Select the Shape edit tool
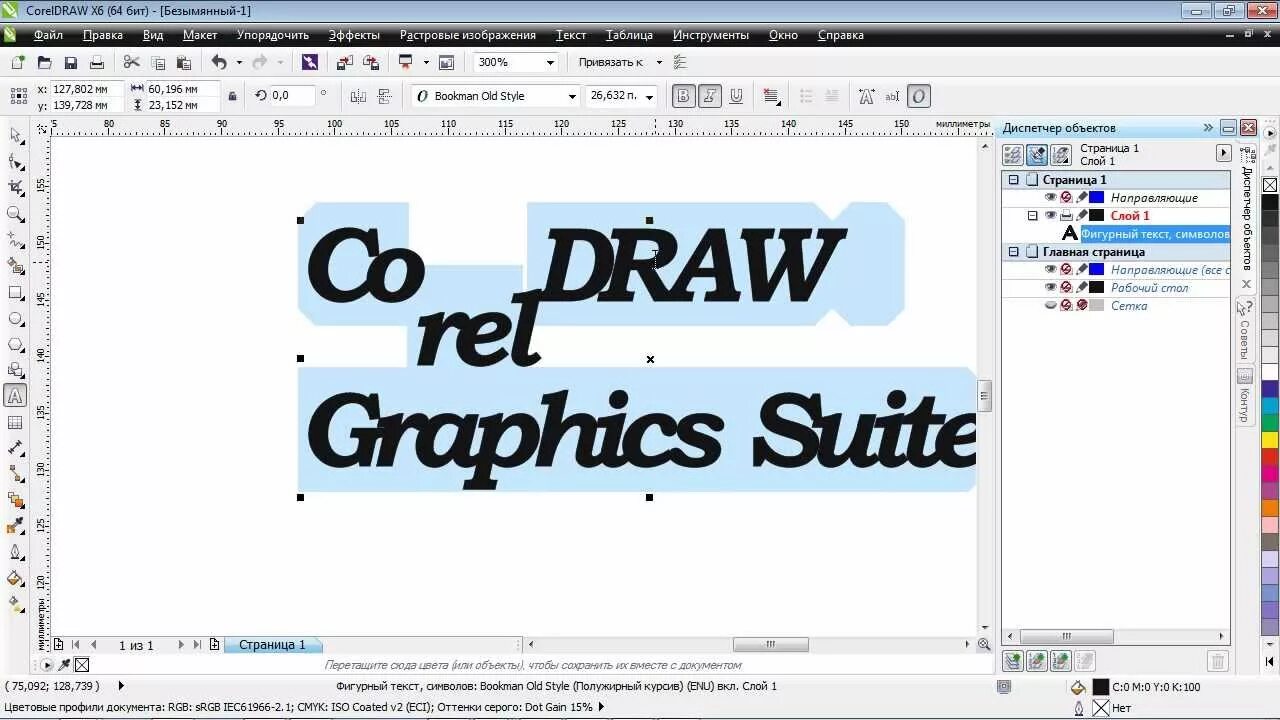The width and height of the screenshot is (1280, 720). point(15,161)
